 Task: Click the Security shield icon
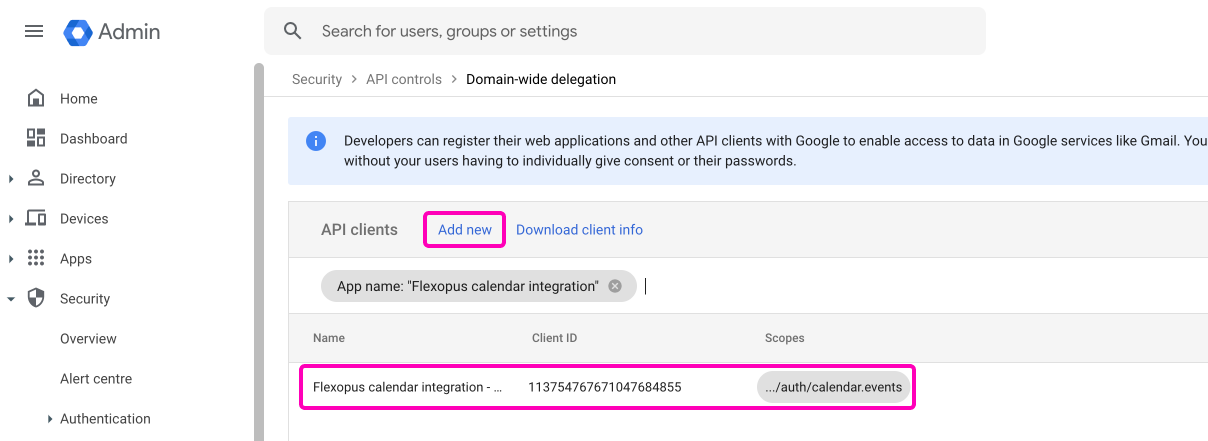tap(36, 298)
